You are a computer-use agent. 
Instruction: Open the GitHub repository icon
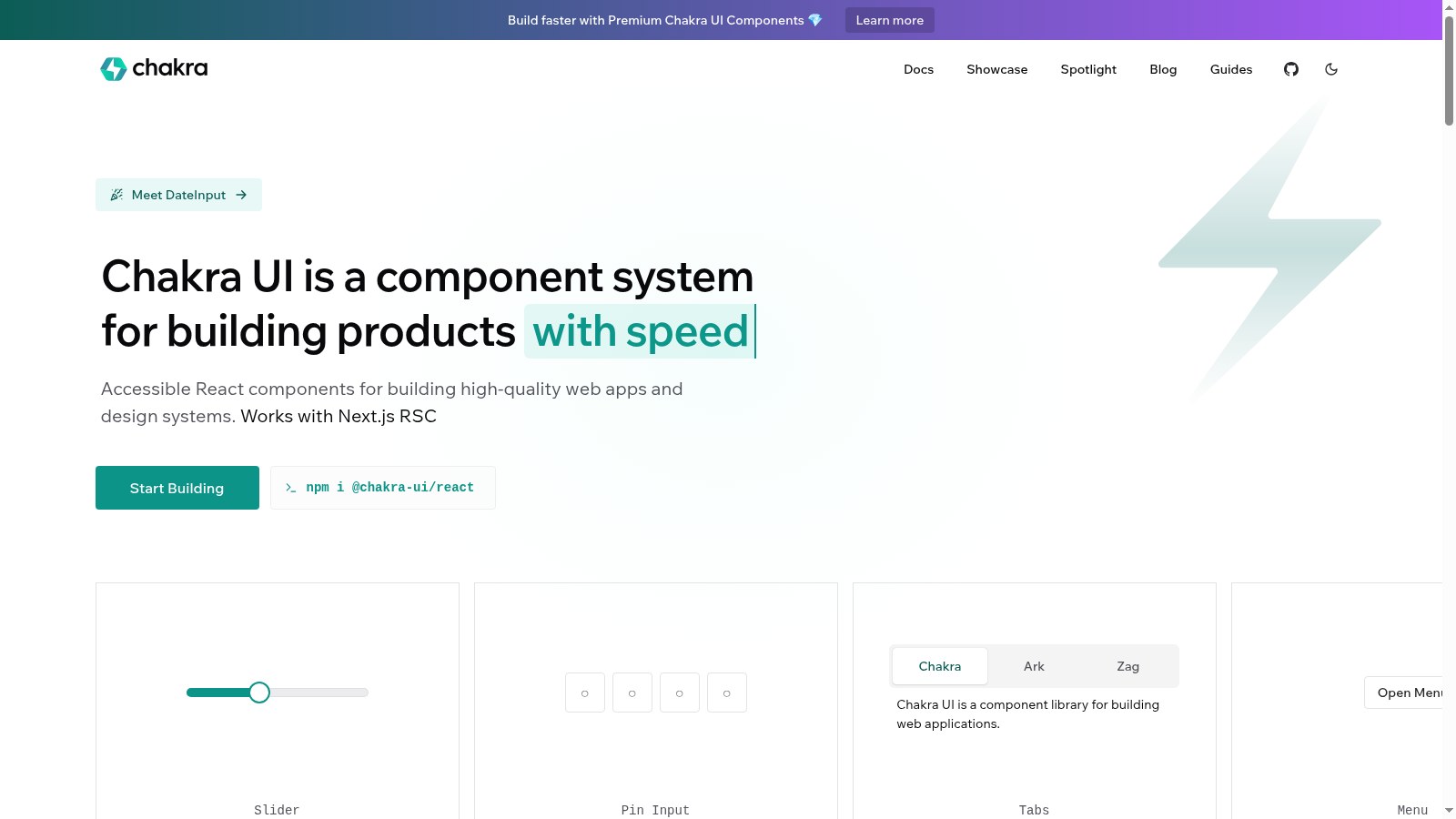tap(1291, 69)
